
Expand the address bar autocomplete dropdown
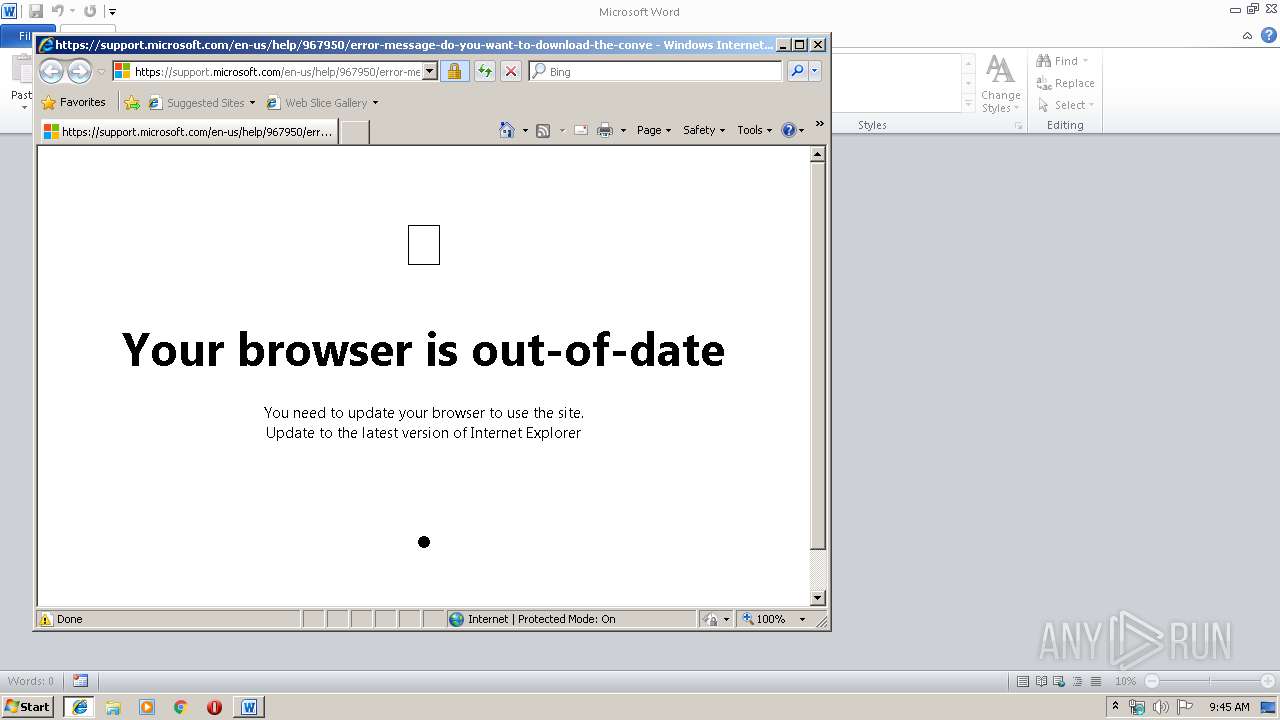[x=430, y=72]
